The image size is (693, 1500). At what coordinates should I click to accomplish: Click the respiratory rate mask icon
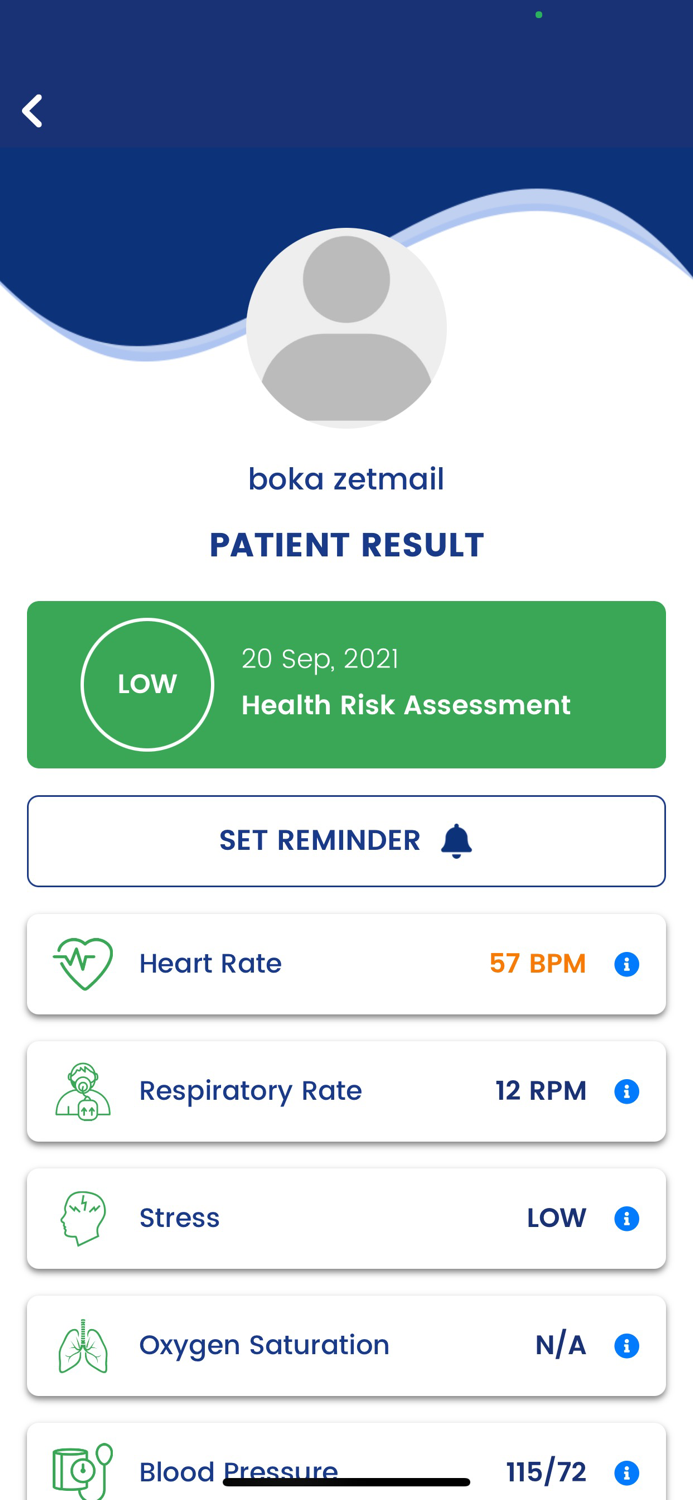pyautogui.click(x=83, y=1091)
